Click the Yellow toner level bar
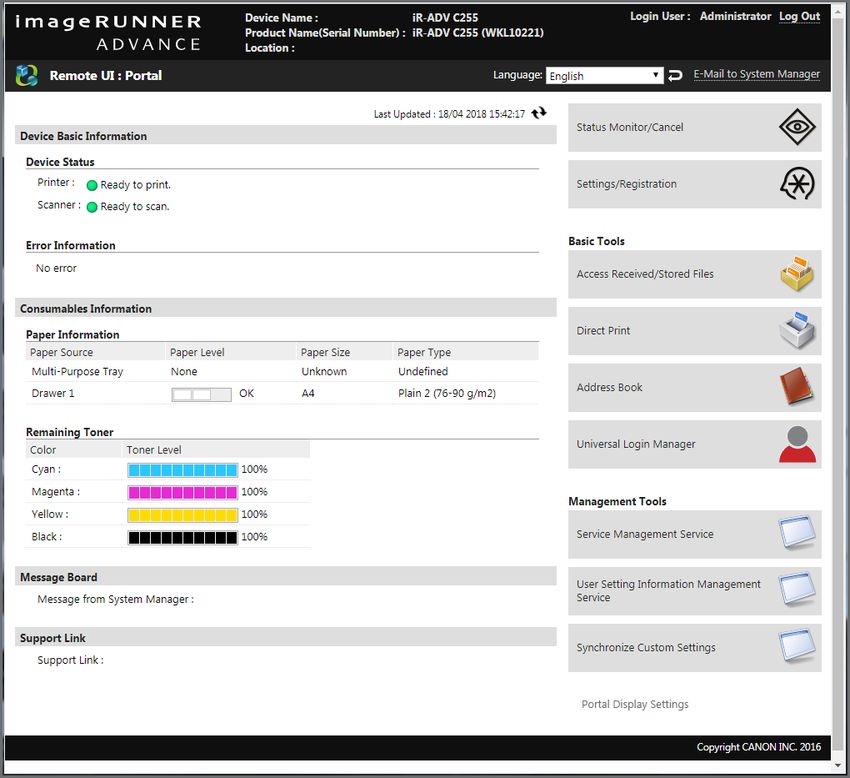This screenshot has width=850, height=778. 183,515
